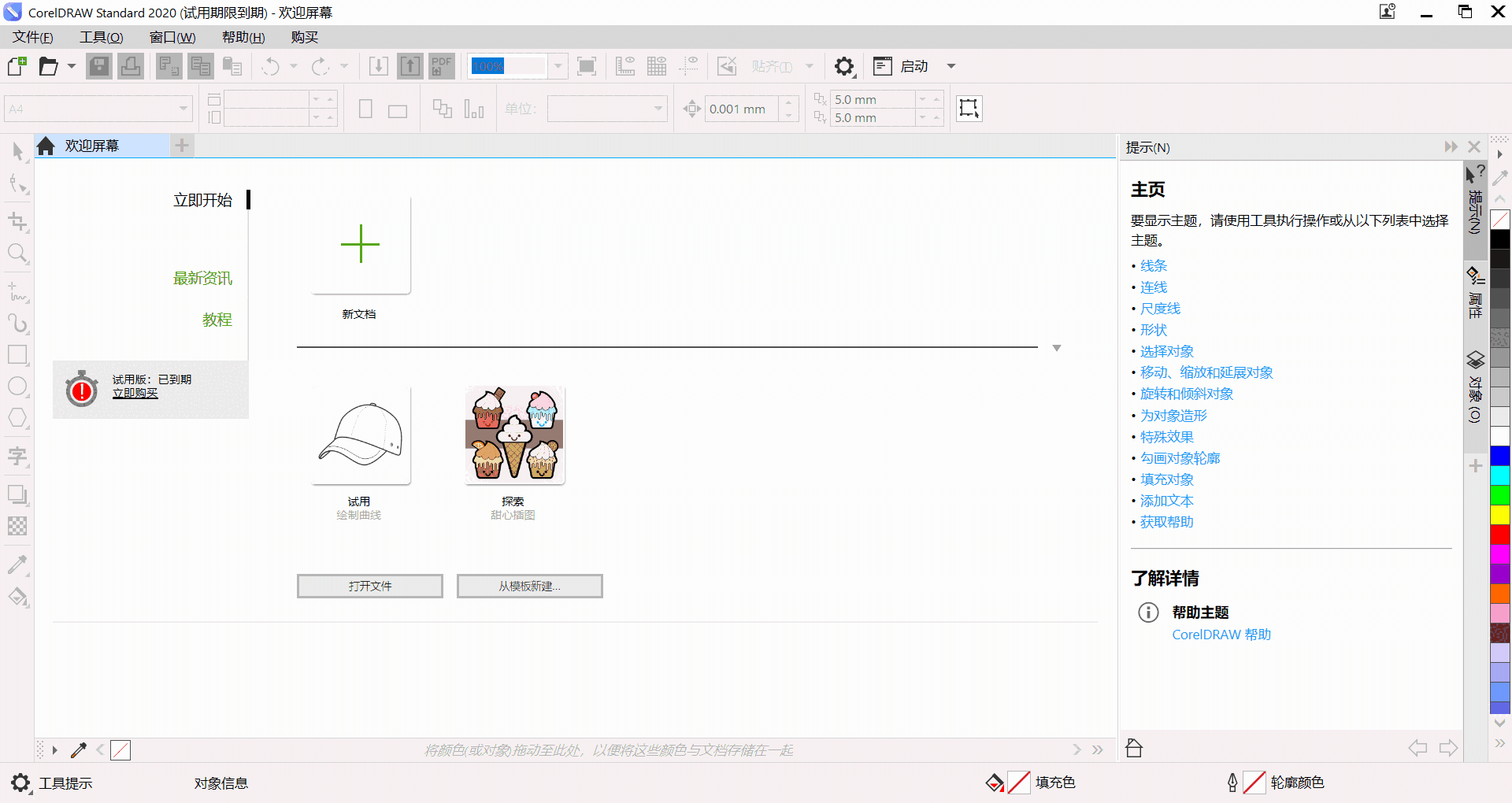1512x803 pixels.
Task: Open the zoom level dropdown
Action: 558,66
